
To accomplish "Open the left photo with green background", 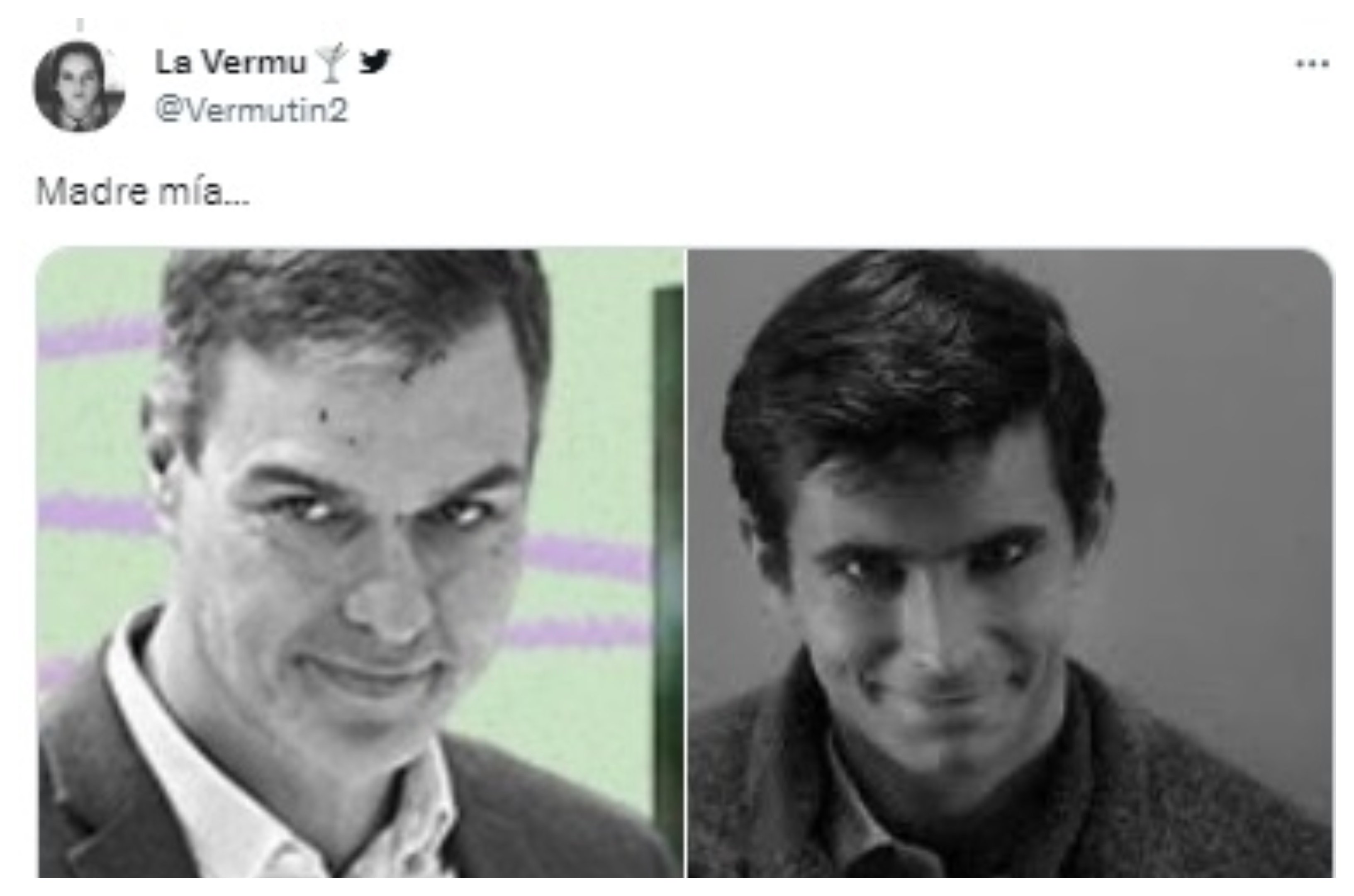I will tap(360, 563).
